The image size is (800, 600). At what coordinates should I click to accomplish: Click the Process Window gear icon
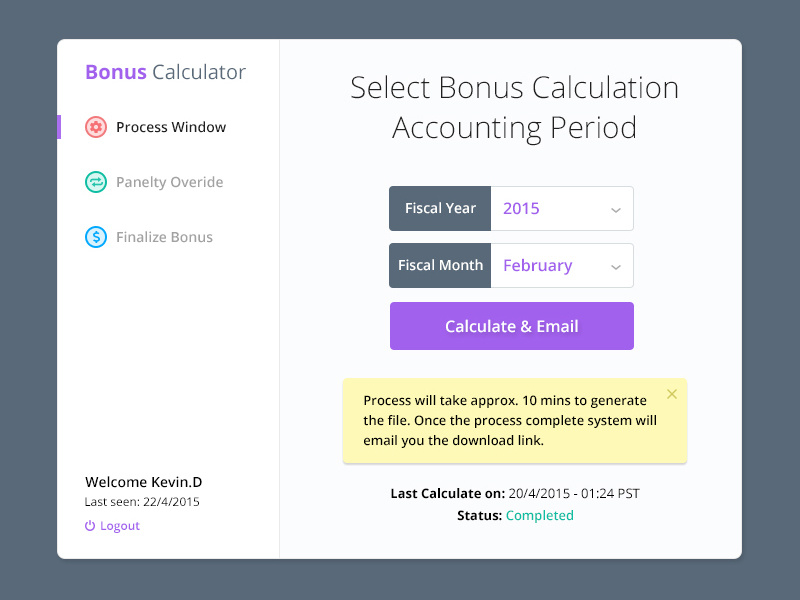point(96,127)
